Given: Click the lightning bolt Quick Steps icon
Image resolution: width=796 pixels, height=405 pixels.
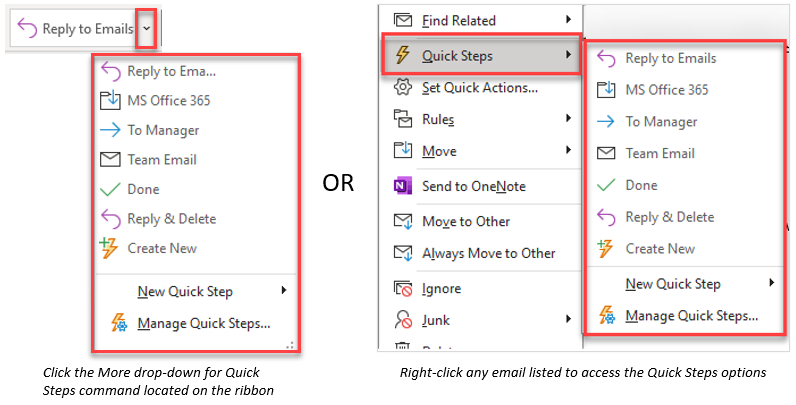Looking at the screenshot, I should point(403,54).
